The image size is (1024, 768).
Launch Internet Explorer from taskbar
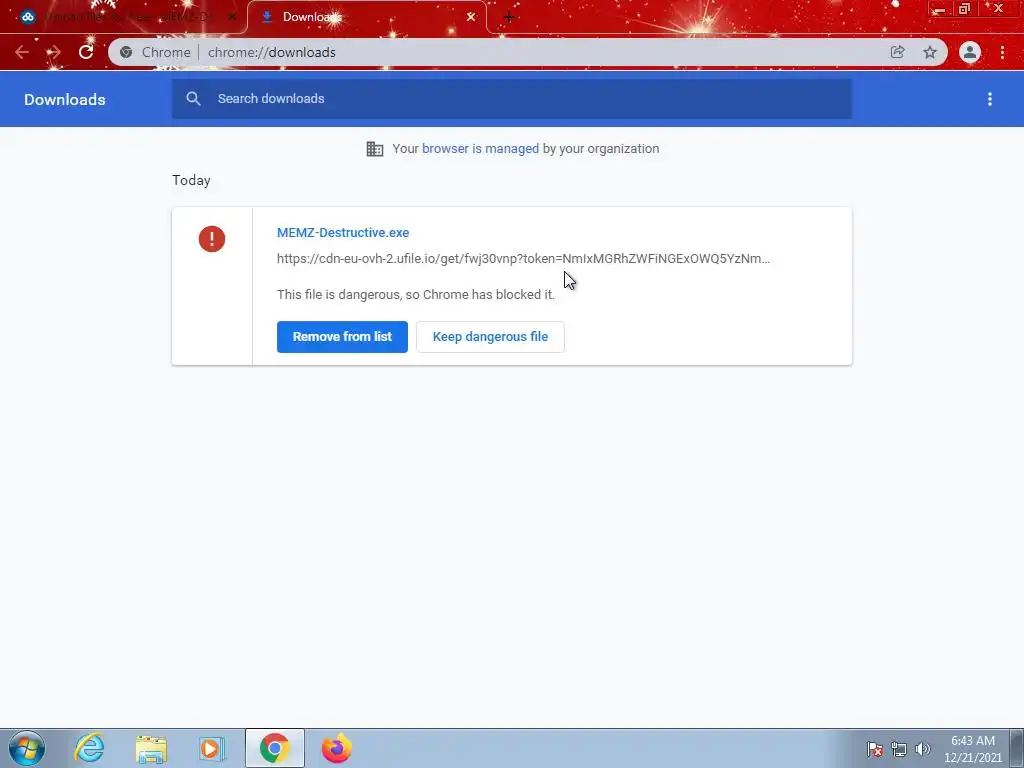[x=89, y=748]
